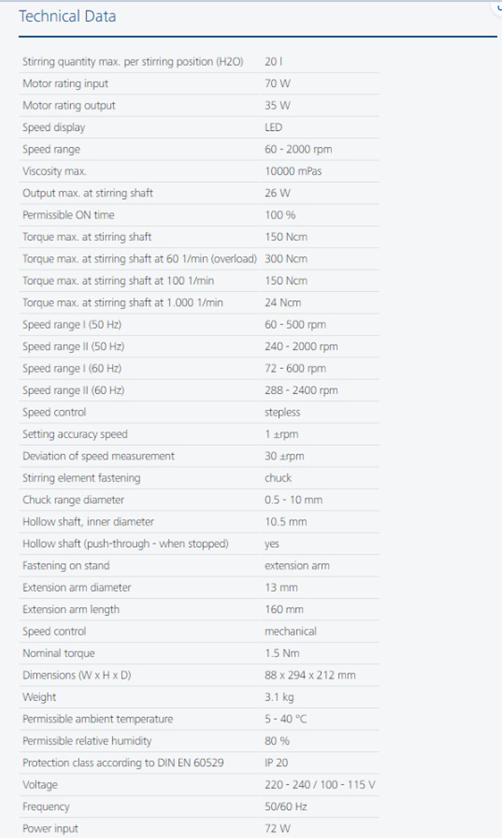Click the Protection class DIN EN 60529 label
This screenshot has height=838, width=502.
[x=123, y=763]
